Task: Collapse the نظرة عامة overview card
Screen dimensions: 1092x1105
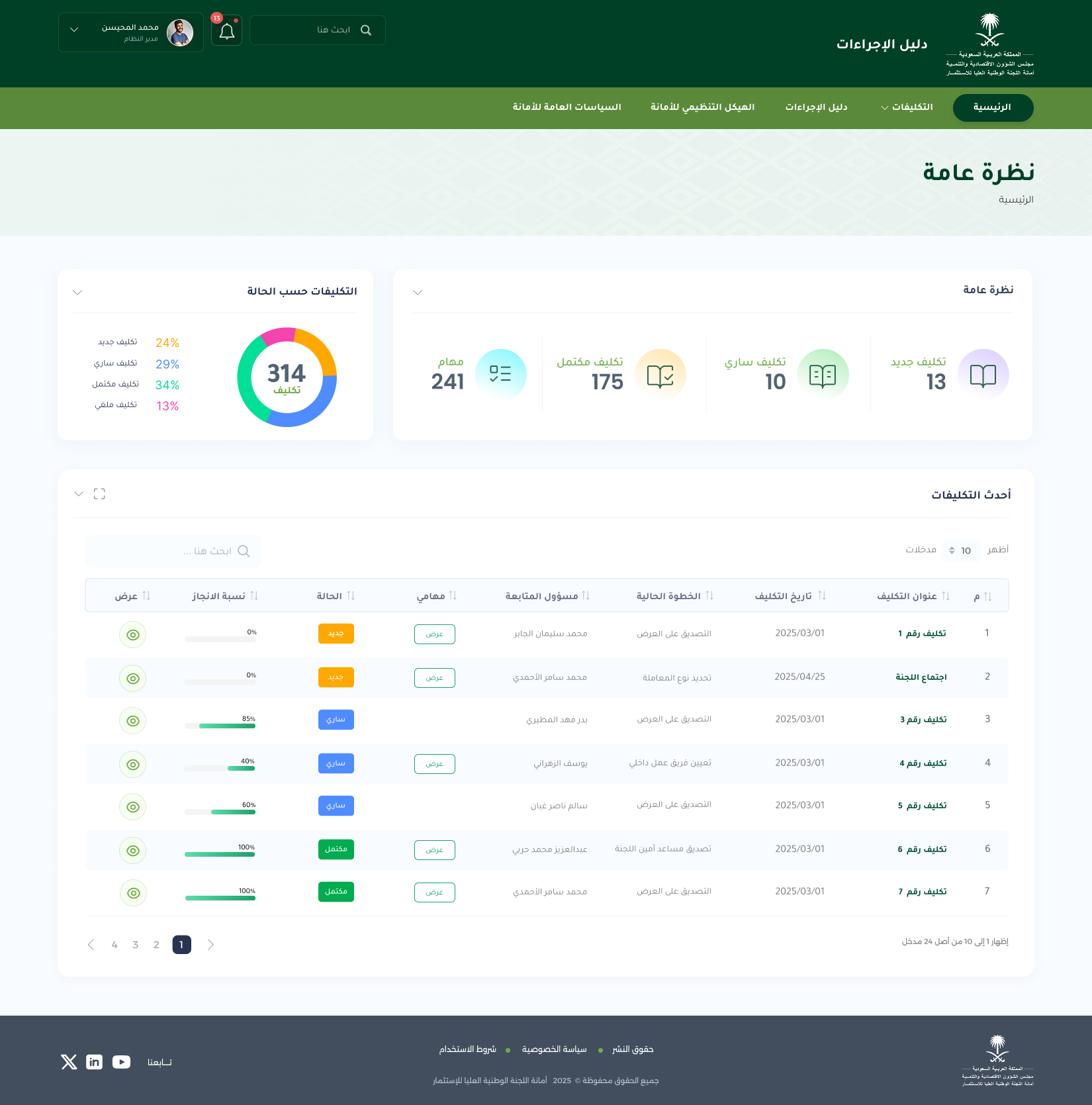Action: pyautogui.click(x=418, y=292)
